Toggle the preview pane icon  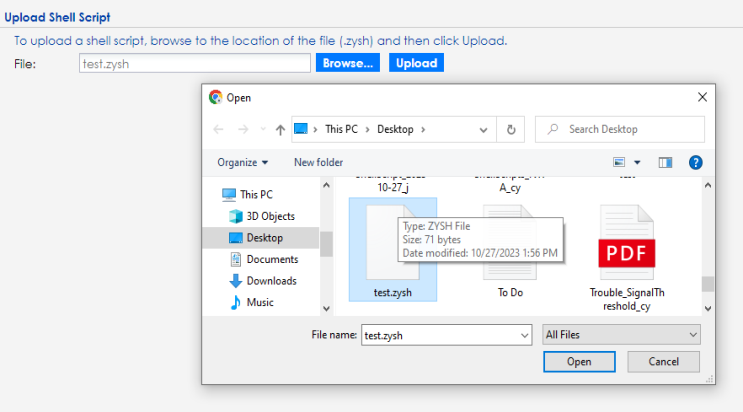pos(665,162)
